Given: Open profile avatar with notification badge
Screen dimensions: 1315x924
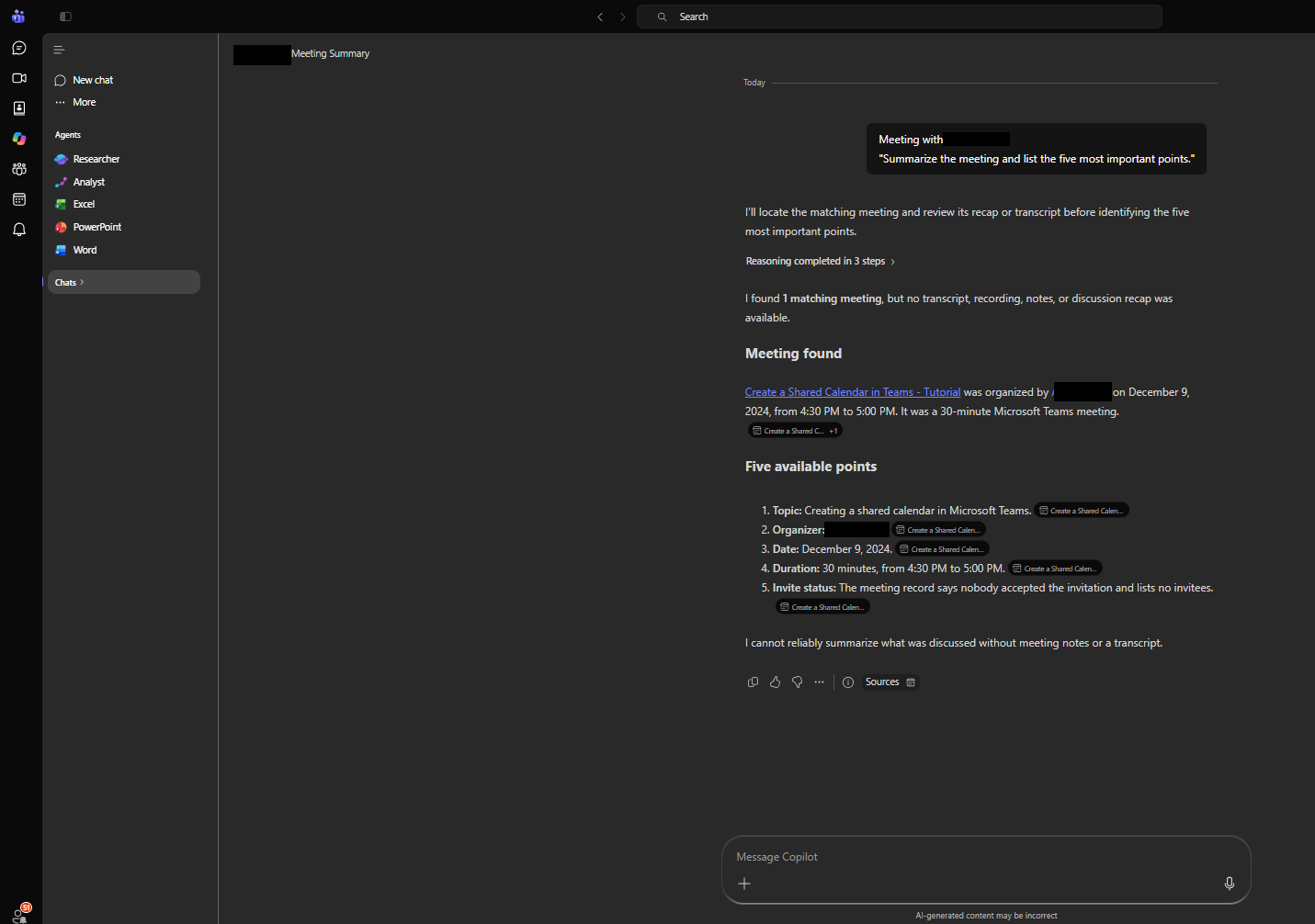Looking at the screenshot, I should tap(20, 914).
